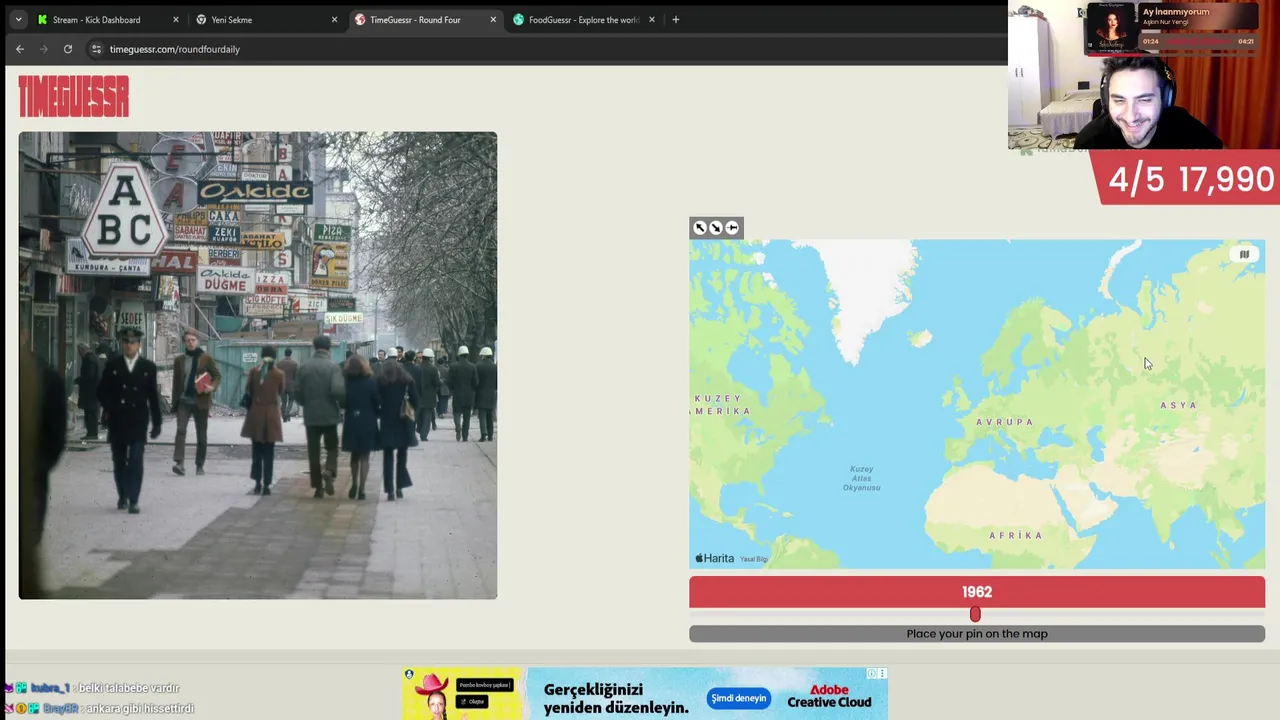The height and width of the screenshot is (720, 1280).
Task: Click the 1962 year display bar
Action: 977,592
